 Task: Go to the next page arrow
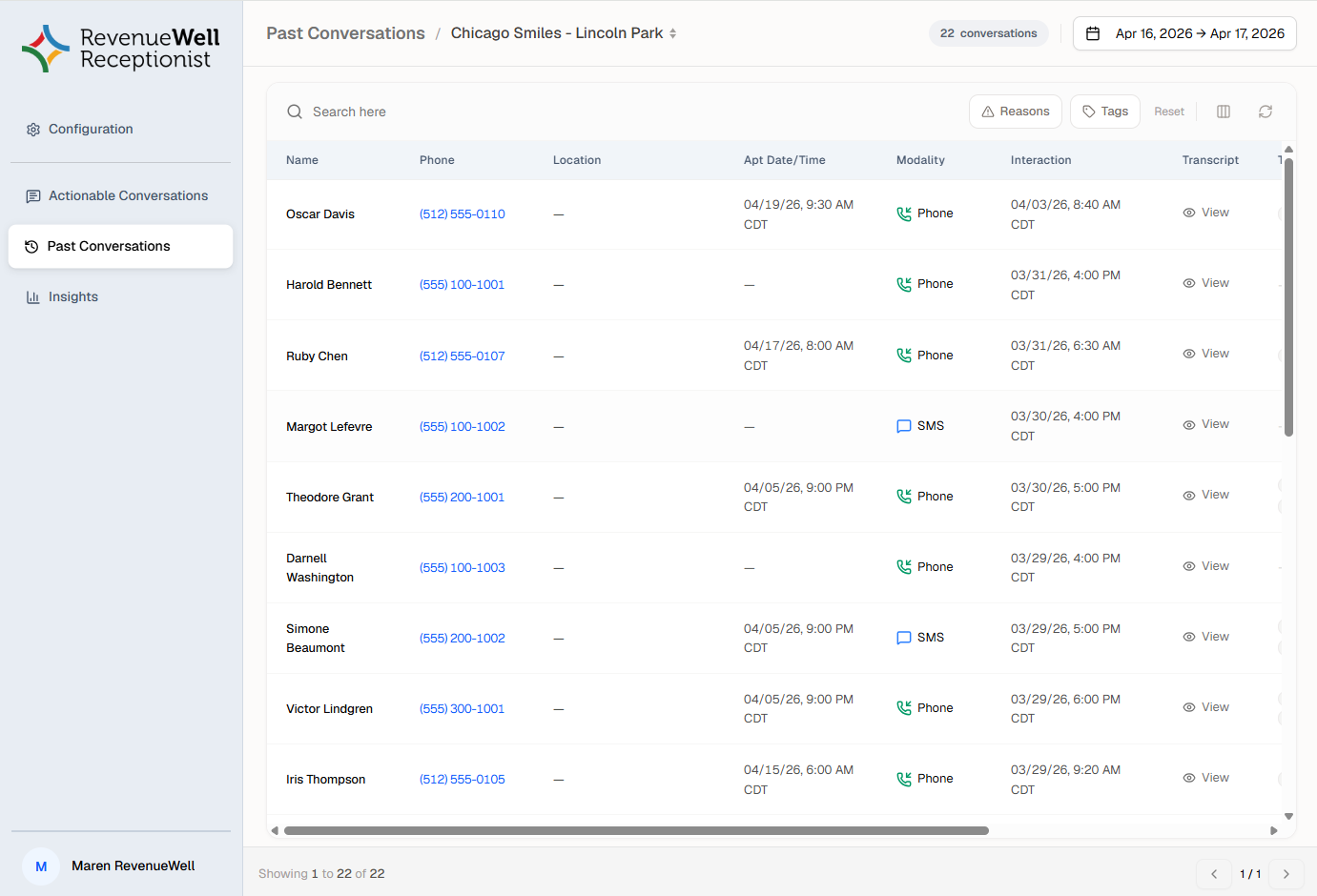click(x=1286, y=874)
